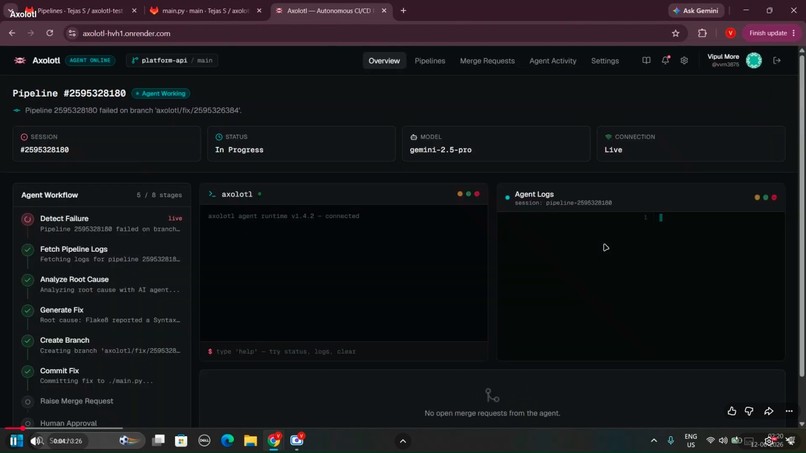Open the platform-api / main branch selector

(172, 61)
